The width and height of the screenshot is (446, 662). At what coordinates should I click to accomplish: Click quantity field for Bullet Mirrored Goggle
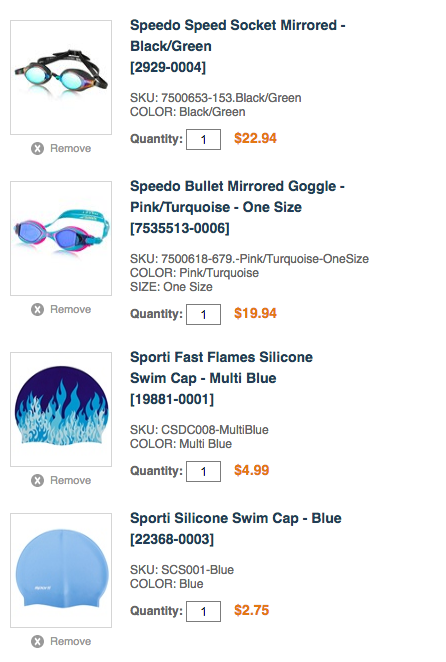tap(204, 314)
